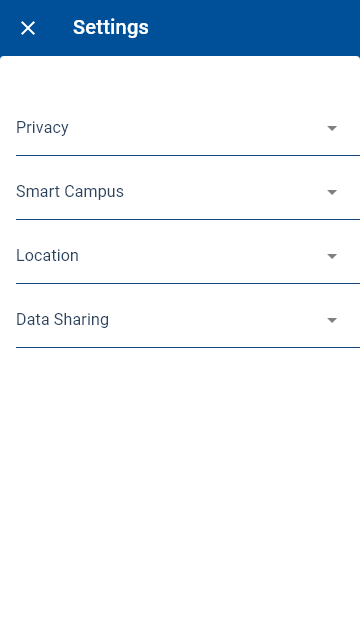Click the middle of the Privacy row
The height and width of the screenshot is (640, 360).
pyautogui.click(x=188, y=128)
